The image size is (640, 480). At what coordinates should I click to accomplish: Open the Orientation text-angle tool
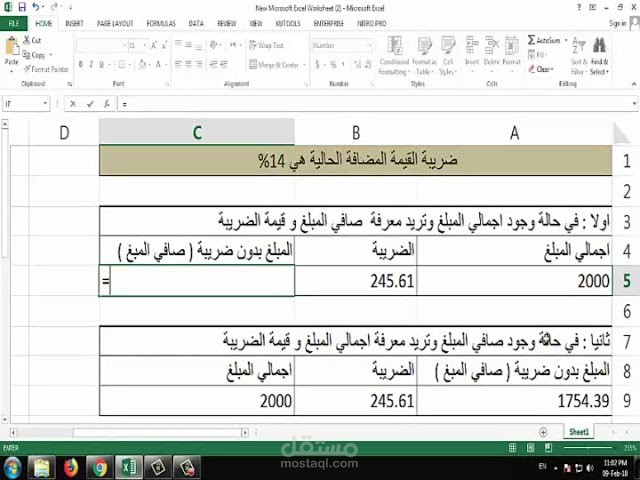(x=213, y=45)
